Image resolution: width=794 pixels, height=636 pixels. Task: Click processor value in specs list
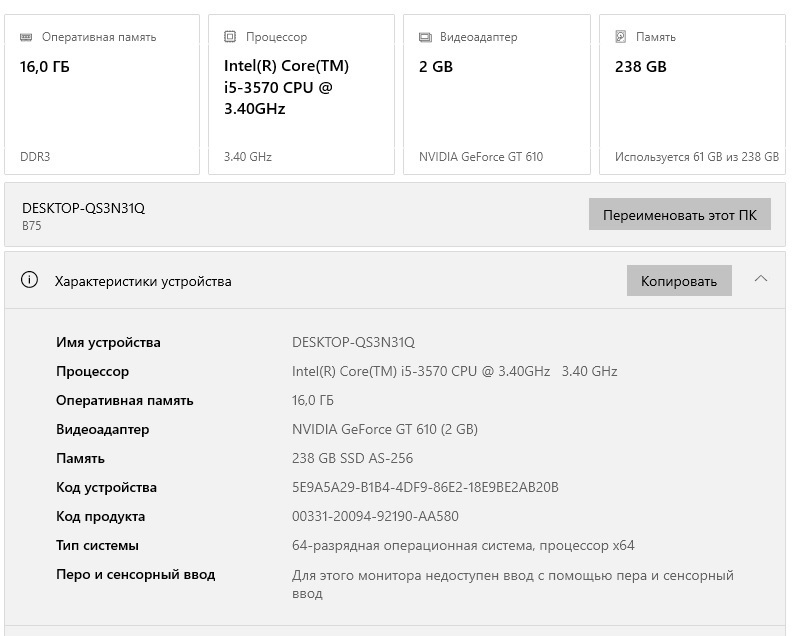click(454, 372)
